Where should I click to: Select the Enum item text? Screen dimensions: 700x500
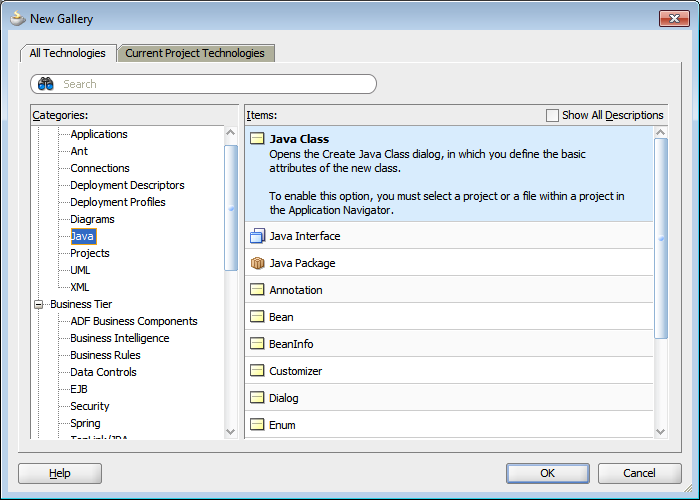point(282,425)
